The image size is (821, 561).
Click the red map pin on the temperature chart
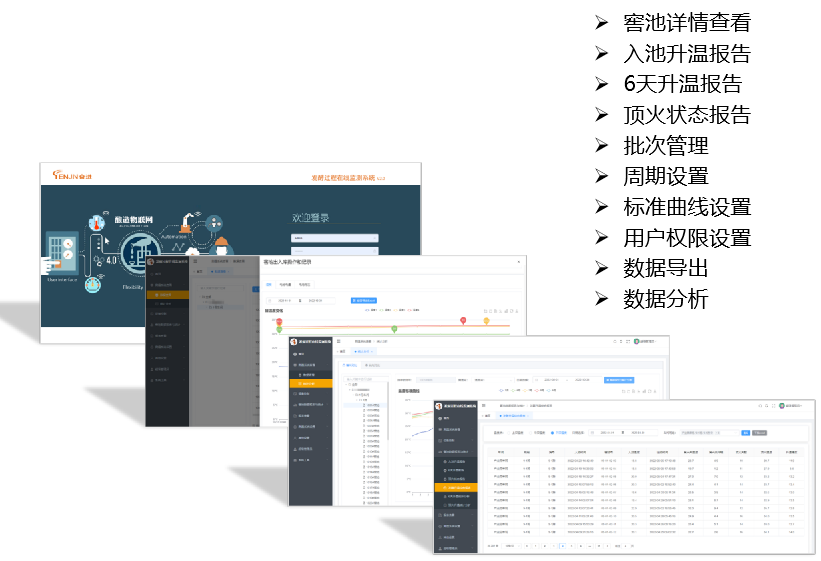tap(463, 320)
